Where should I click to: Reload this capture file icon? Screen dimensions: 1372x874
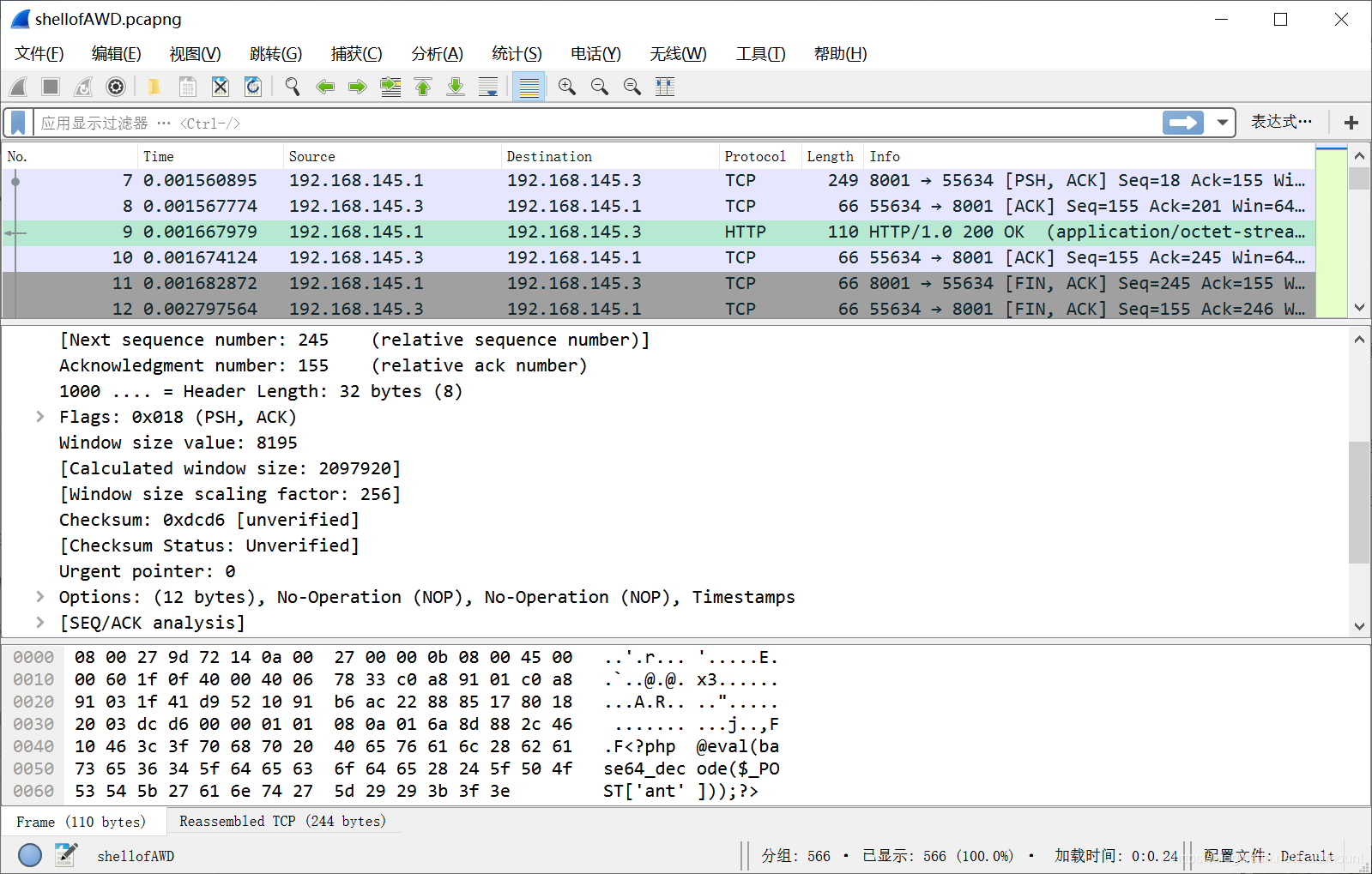click(x=253, y=87)
